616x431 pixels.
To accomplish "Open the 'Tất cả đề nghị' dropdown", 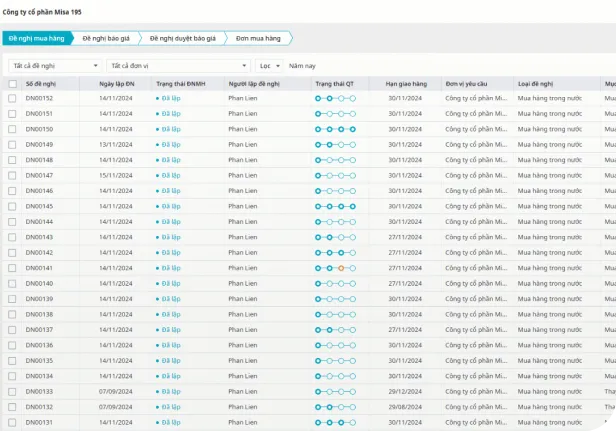I will pos(54,65).
